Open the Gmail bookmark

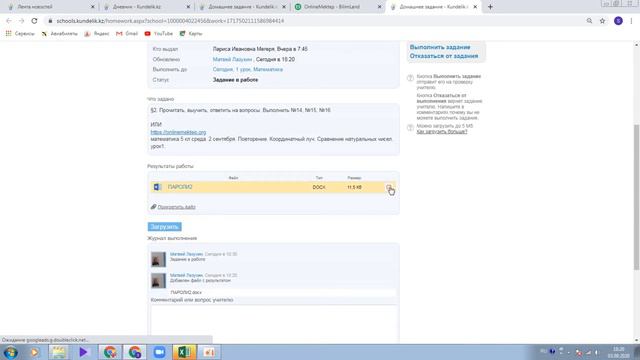click(x=127, y=33)
